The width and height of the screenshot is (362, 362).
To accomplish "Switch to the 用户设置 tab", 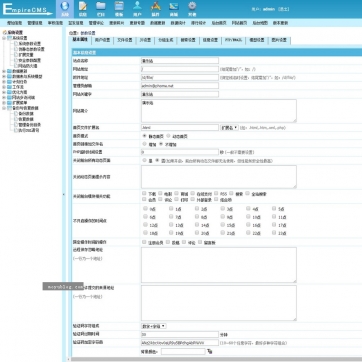I will click(x=102, y=40).
